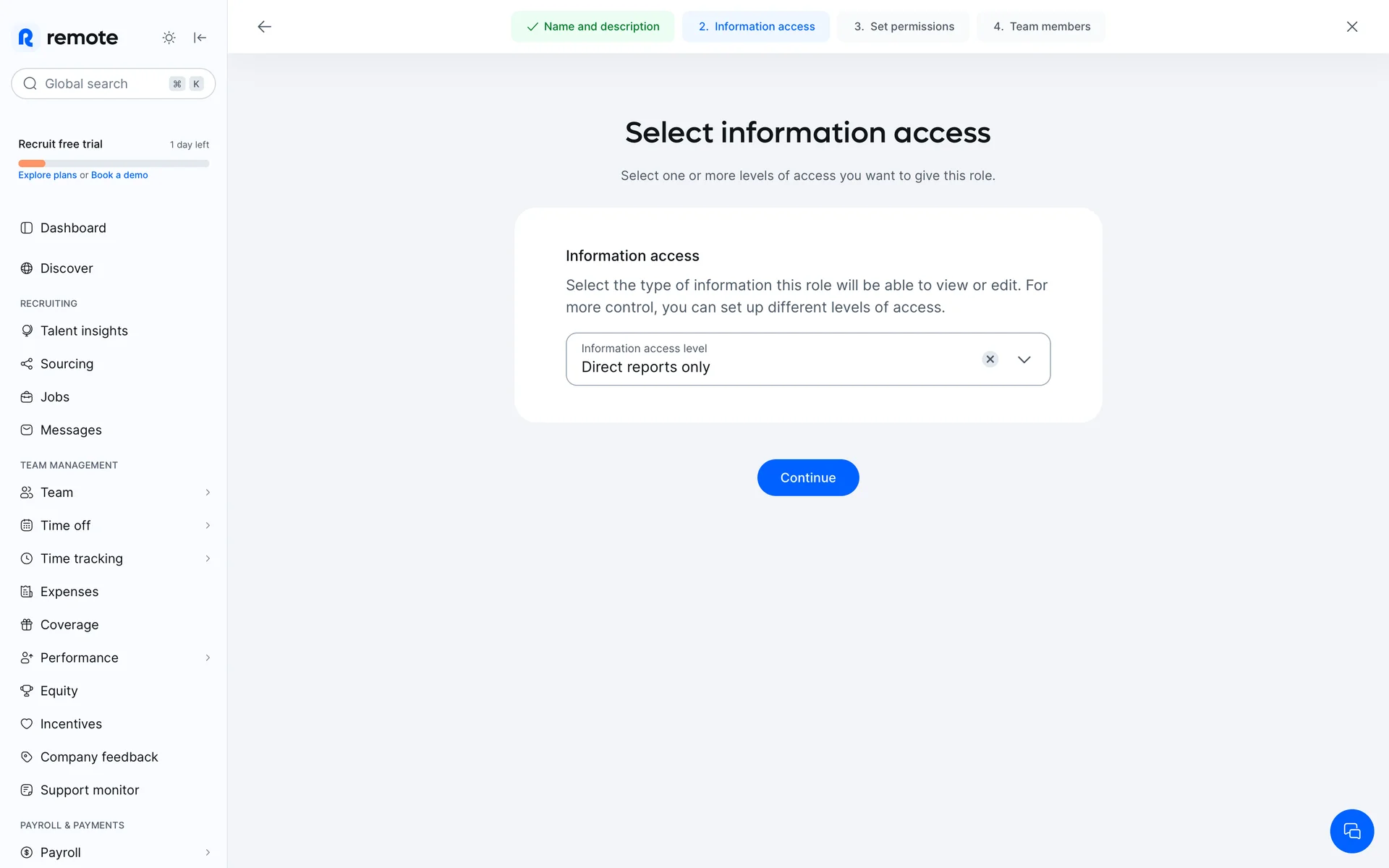Open the Jobs briefcase item
Screen dimensions: 1389x868
click(x=54, y=397)
